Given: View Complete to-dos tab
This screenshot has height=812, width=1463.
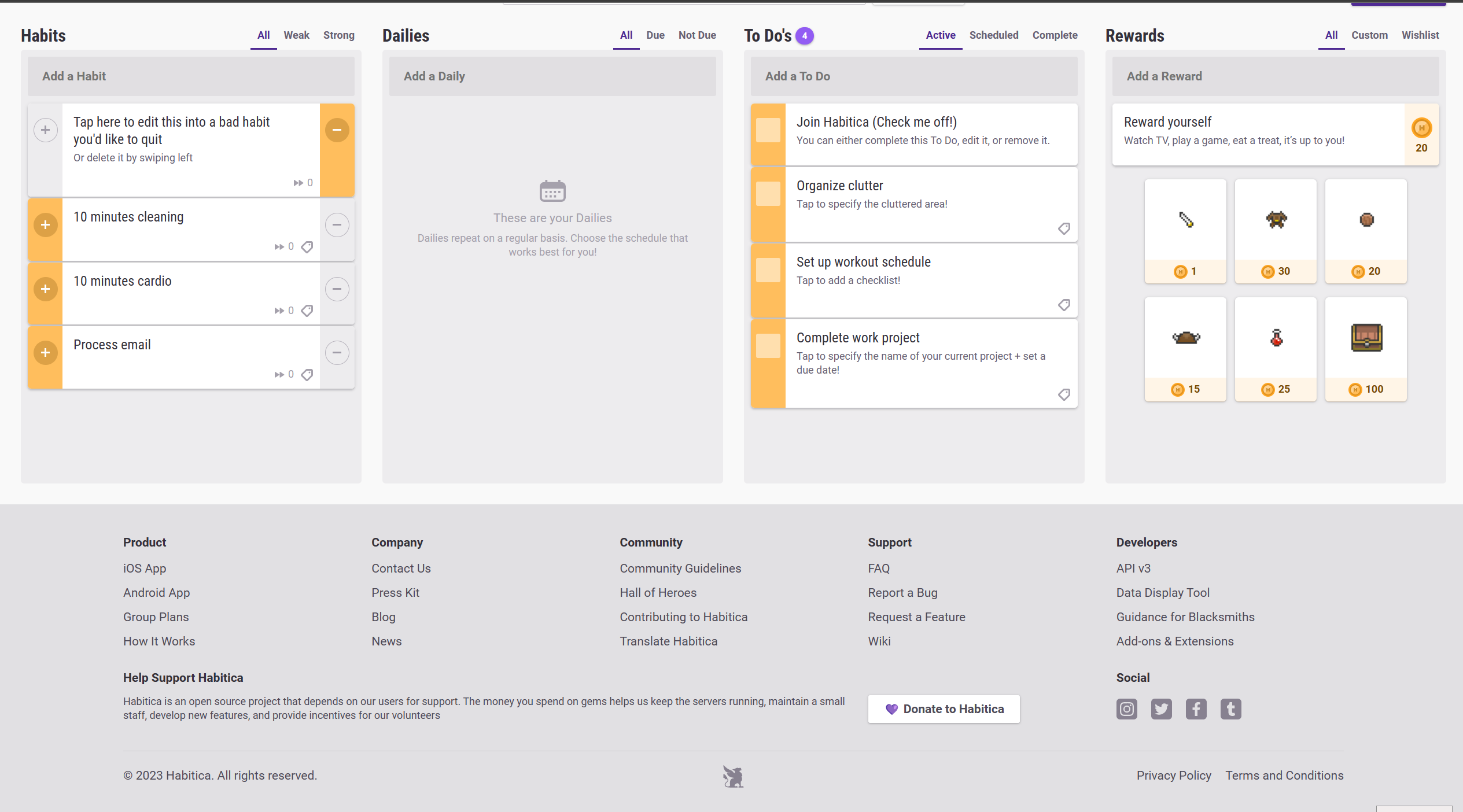Looking at the screenshot, I should [1055, 35].
